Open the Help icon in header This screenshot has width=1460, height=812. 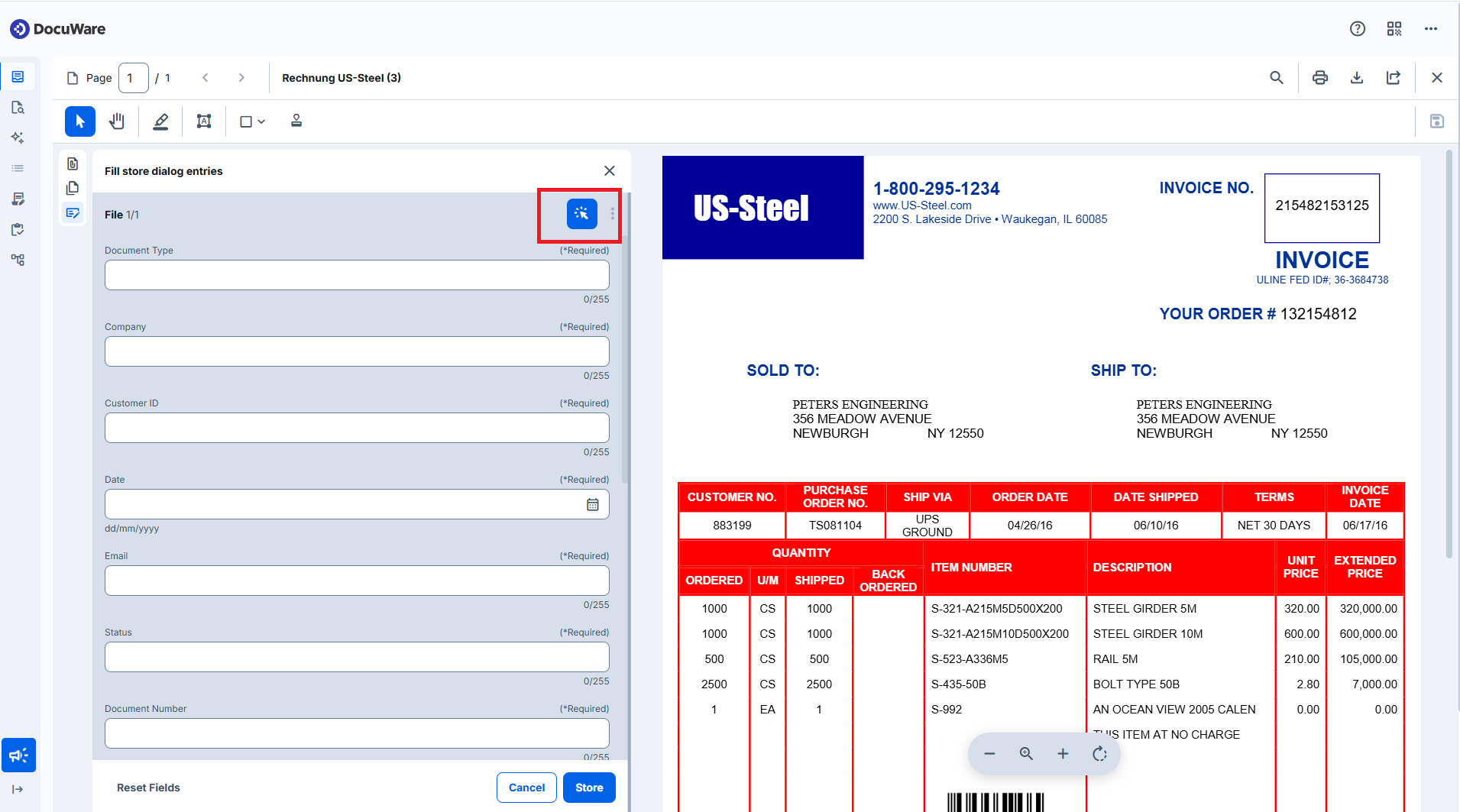click(1358, 29)
